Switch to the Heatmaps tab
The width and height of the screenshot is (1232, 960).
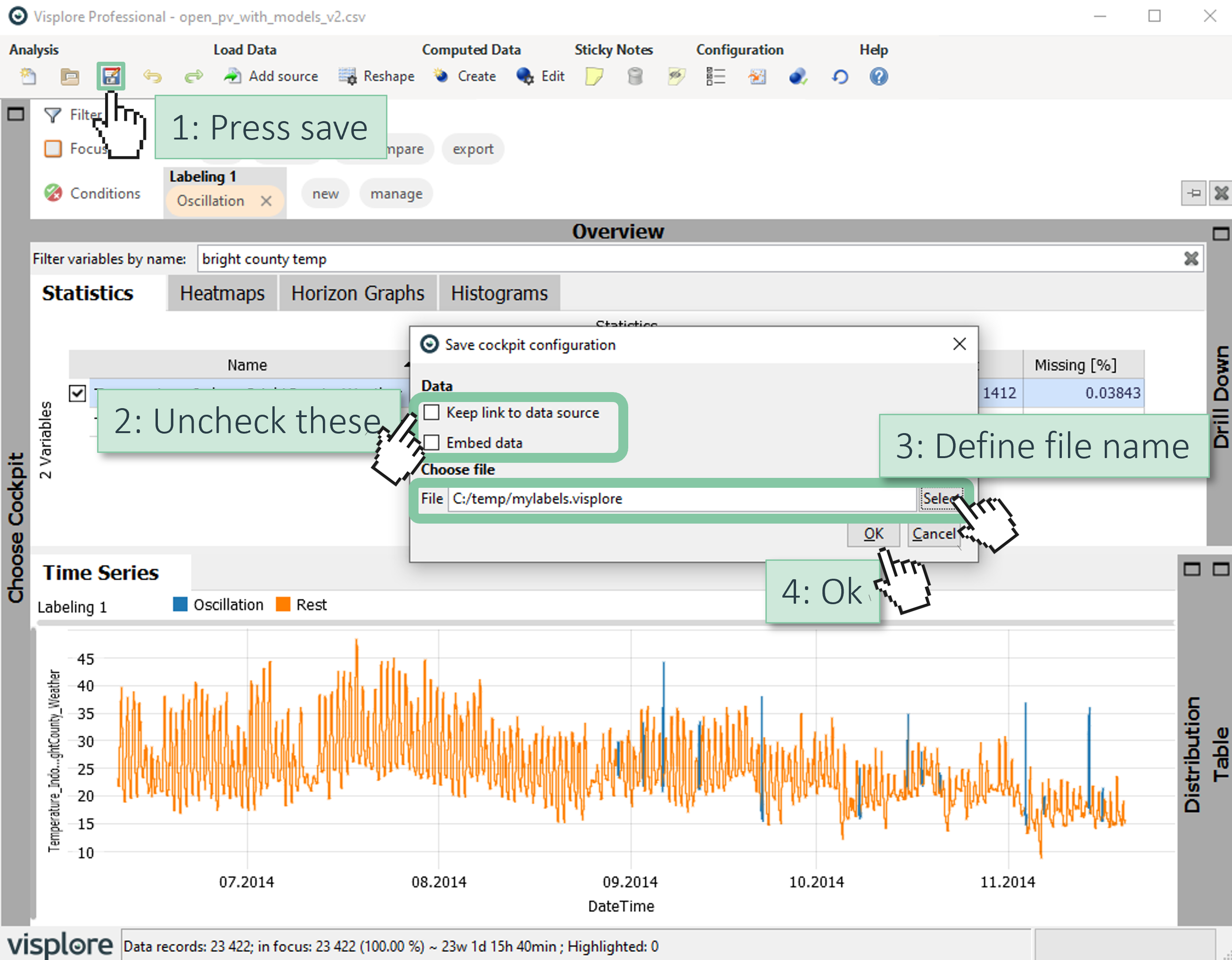point(222,293)
